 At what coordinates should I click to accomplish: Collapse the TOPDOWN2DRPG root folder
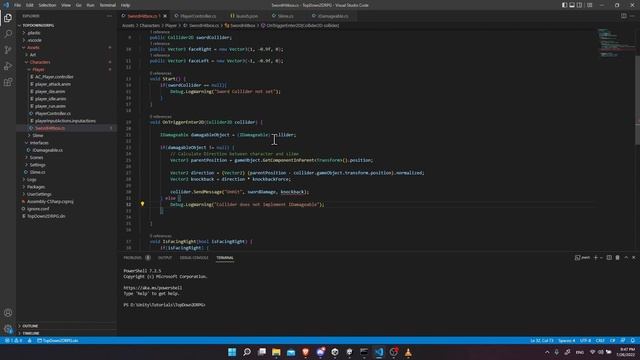(x=67, y=25)
